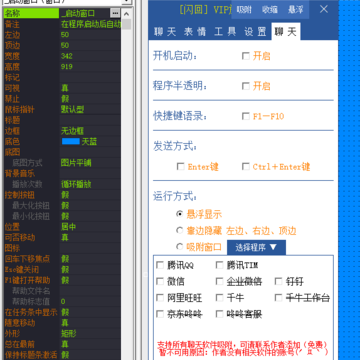The height and width of the screenshot is (360, 360).
Task: Select the 图标 property row
Action: point(62,248)
